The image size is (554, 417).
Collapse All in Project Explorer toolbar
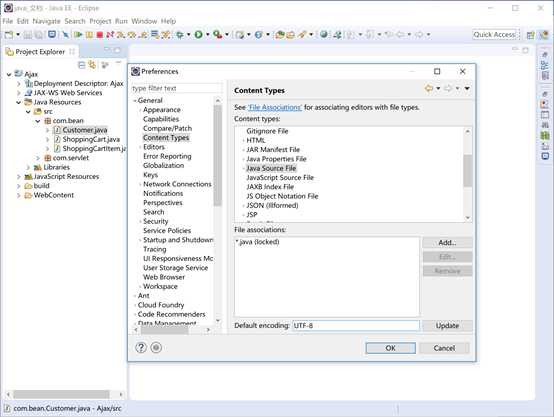[x=82, y=65]
